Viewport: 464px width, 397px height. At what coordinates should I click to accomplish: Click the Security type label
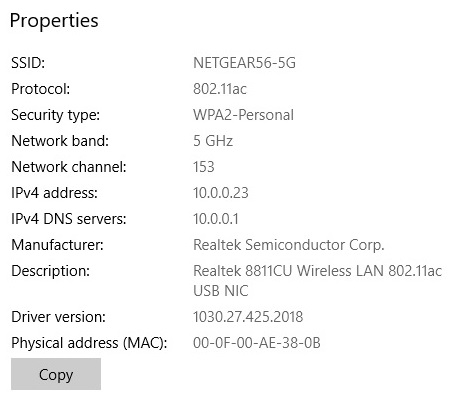pos(56,115)
